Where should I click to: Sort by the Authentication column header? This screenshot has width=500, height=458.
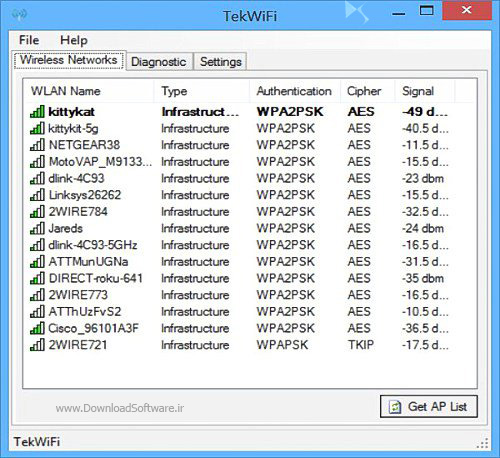pyautogui.click(x=295, y=91)
